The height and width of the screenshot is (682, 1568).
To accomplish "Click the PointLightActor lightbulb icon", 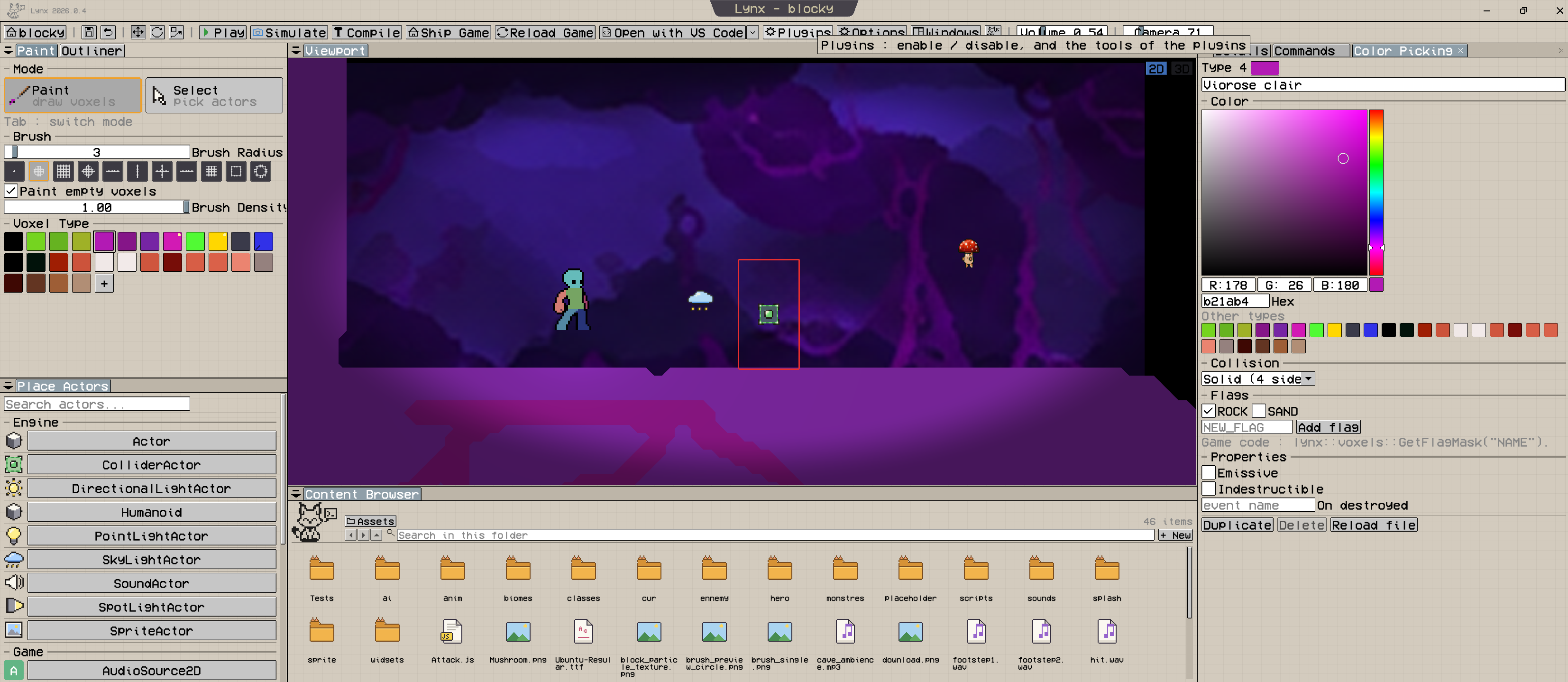I will pyautogui.click(x=13, y=536).
